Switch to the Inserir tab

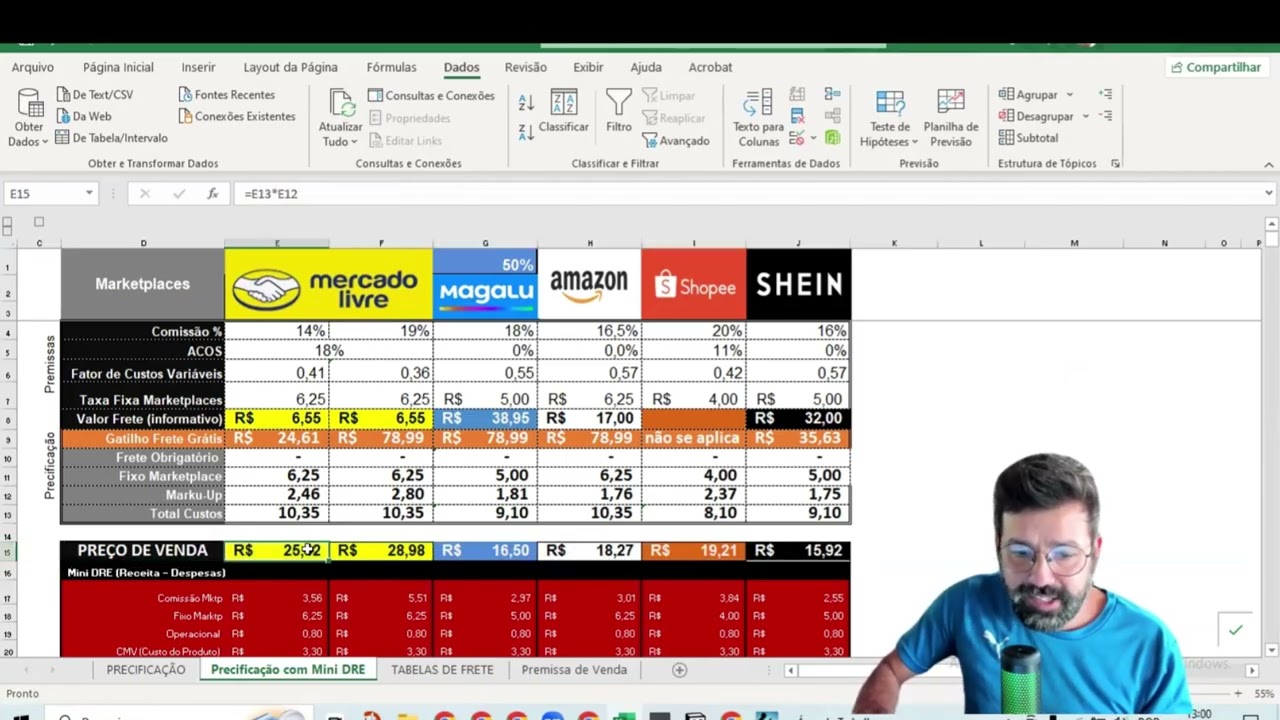198,67
